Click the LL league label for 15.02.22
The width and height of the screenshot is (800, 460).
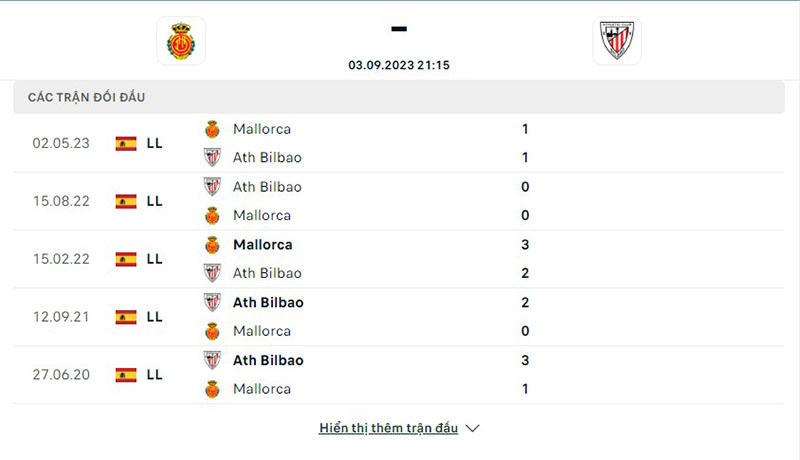click(154, 259)
